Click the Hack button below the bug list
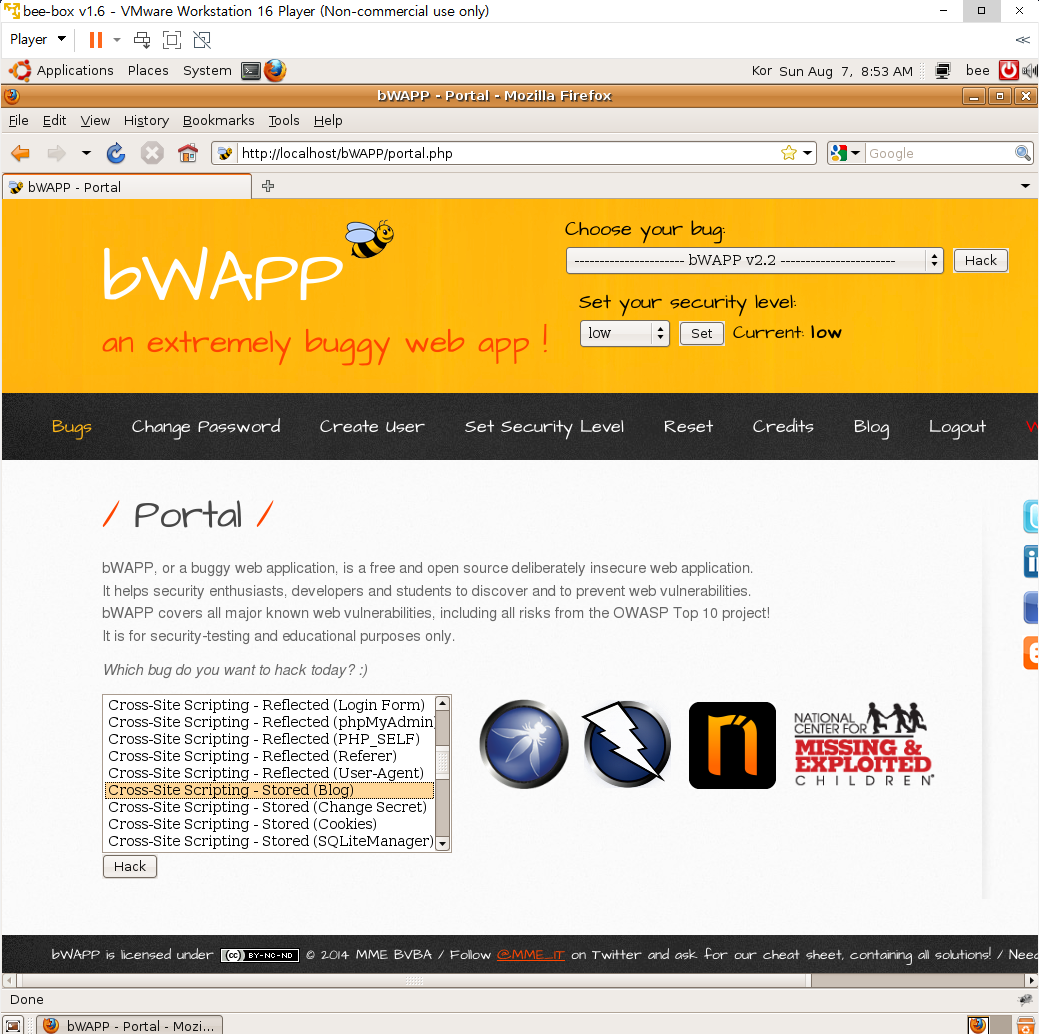This screenshot has height=1034, width=1039. pos(130,866)
